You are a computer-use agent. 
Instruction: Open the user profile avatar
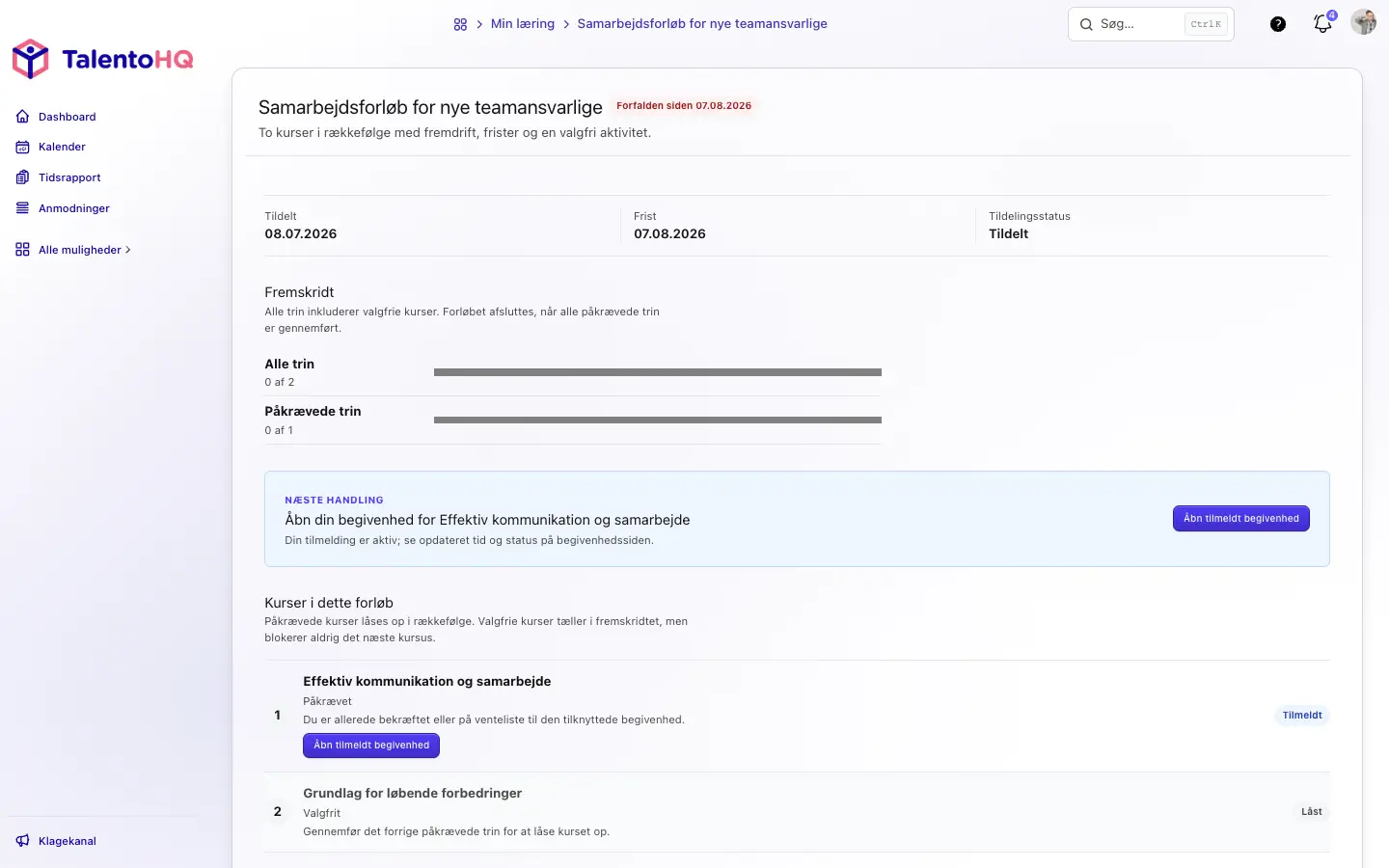pyautogui.click(x=1363, y=22)
